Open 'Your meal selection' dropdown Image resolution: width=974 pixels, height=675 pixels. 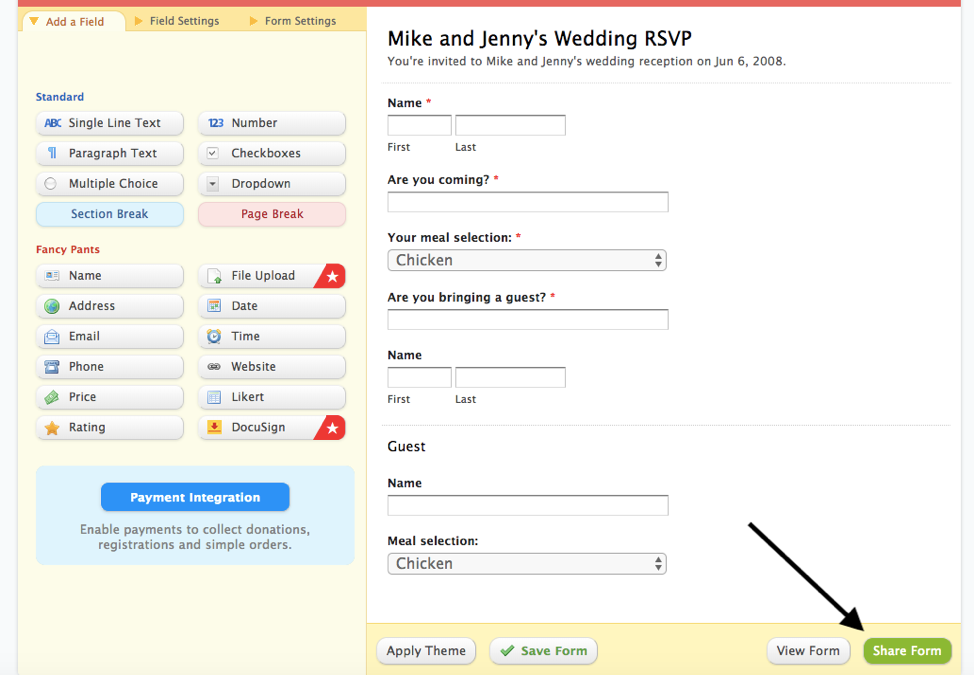coord(527,260)
